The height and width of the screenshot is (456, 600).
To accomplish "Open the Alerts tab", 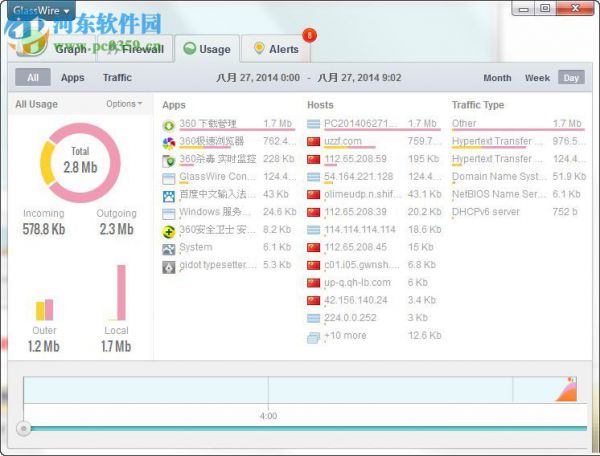I will pyautogui.click(x=276, y=49).
